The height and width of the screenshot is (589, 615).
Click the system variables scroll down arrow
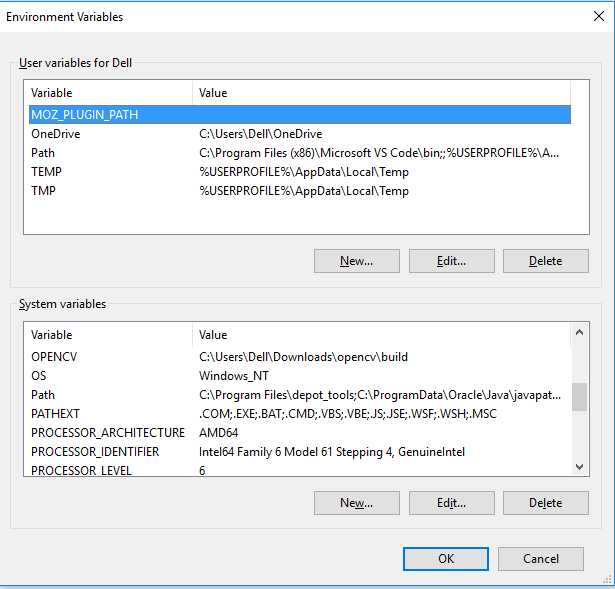point(579,467)
